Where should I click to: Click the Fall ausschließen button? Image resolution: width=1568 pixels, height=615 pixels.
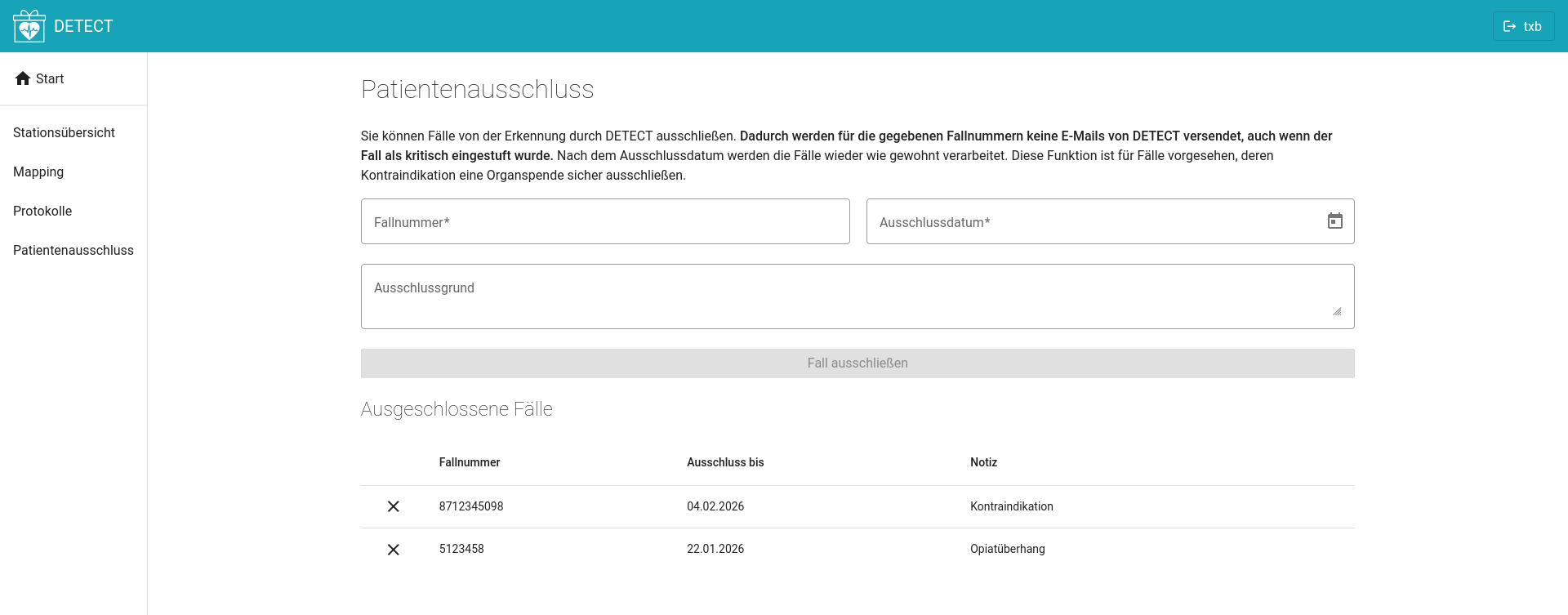point(857,363)
